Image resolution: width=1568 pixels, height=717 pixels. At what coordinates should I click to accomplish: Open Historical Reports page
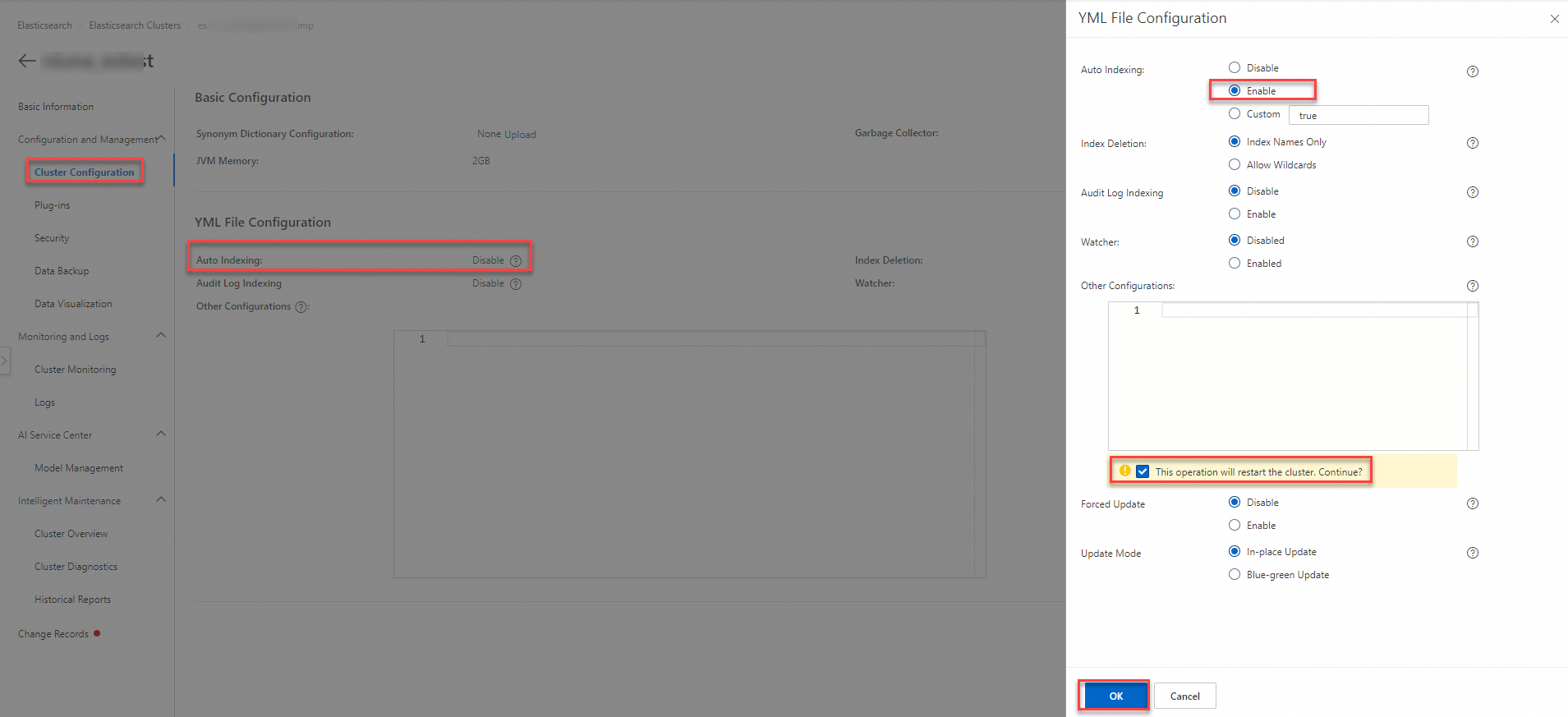[x=73, y=600]
